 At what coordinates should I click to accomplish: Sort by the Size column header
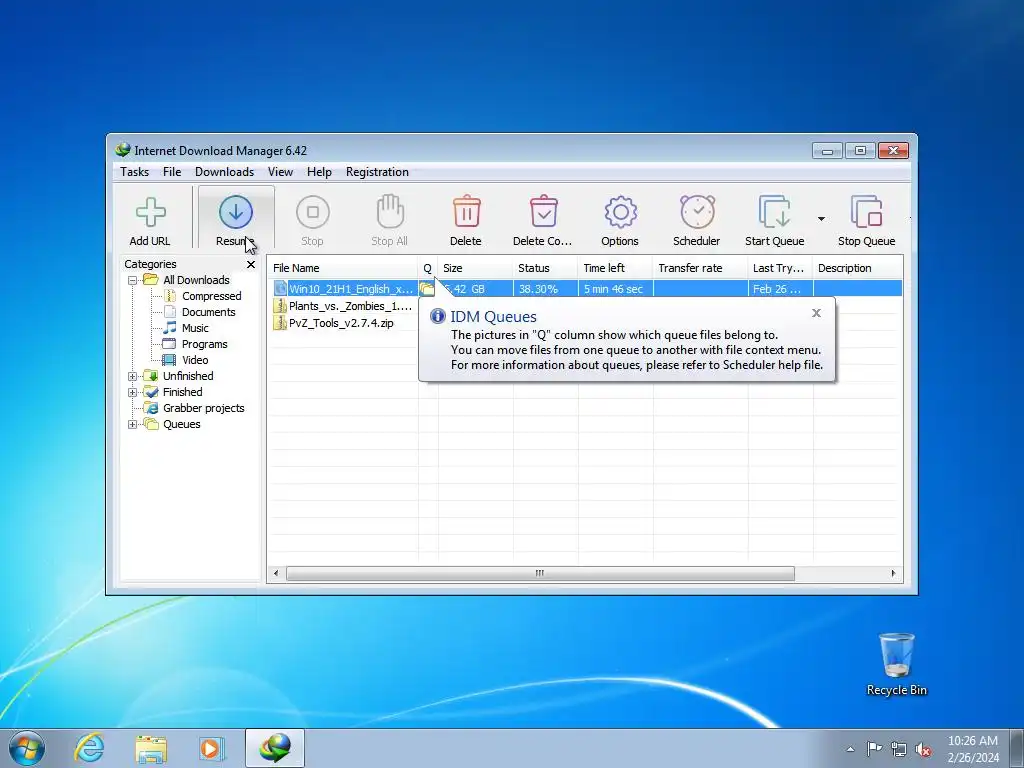[475, 268]
